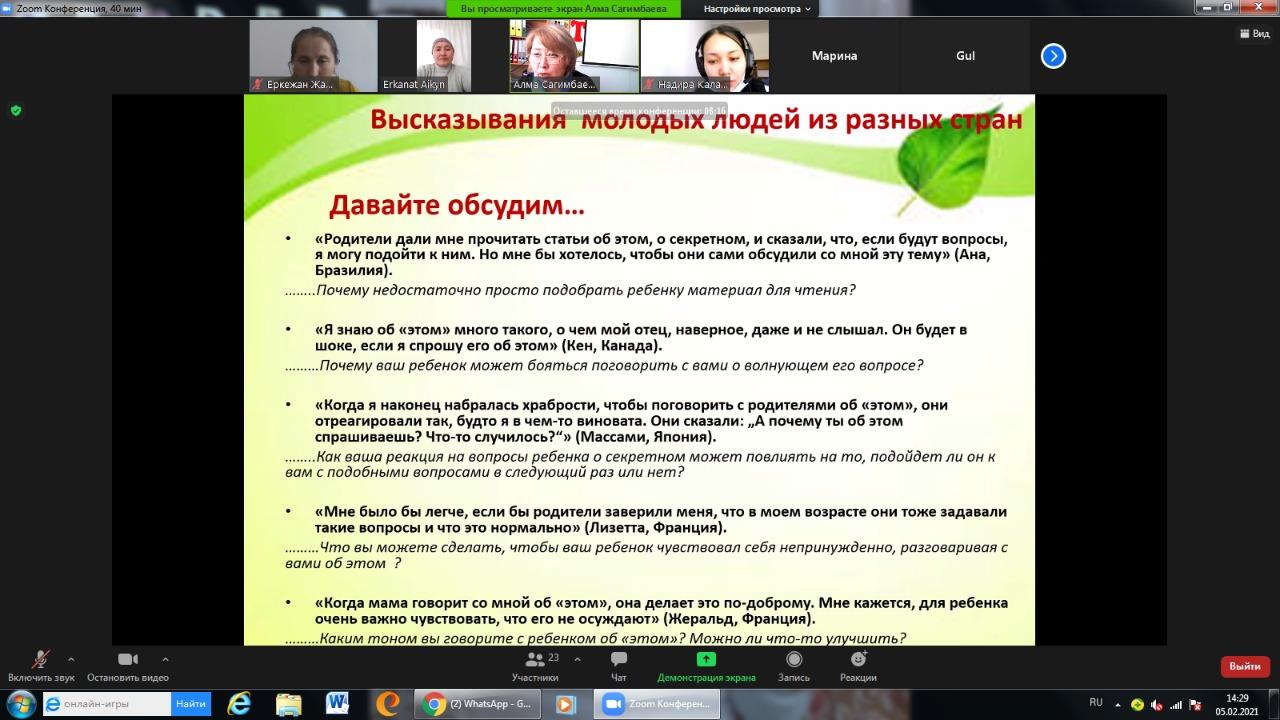Leave meeting with Выйти button

(1245, 666)
